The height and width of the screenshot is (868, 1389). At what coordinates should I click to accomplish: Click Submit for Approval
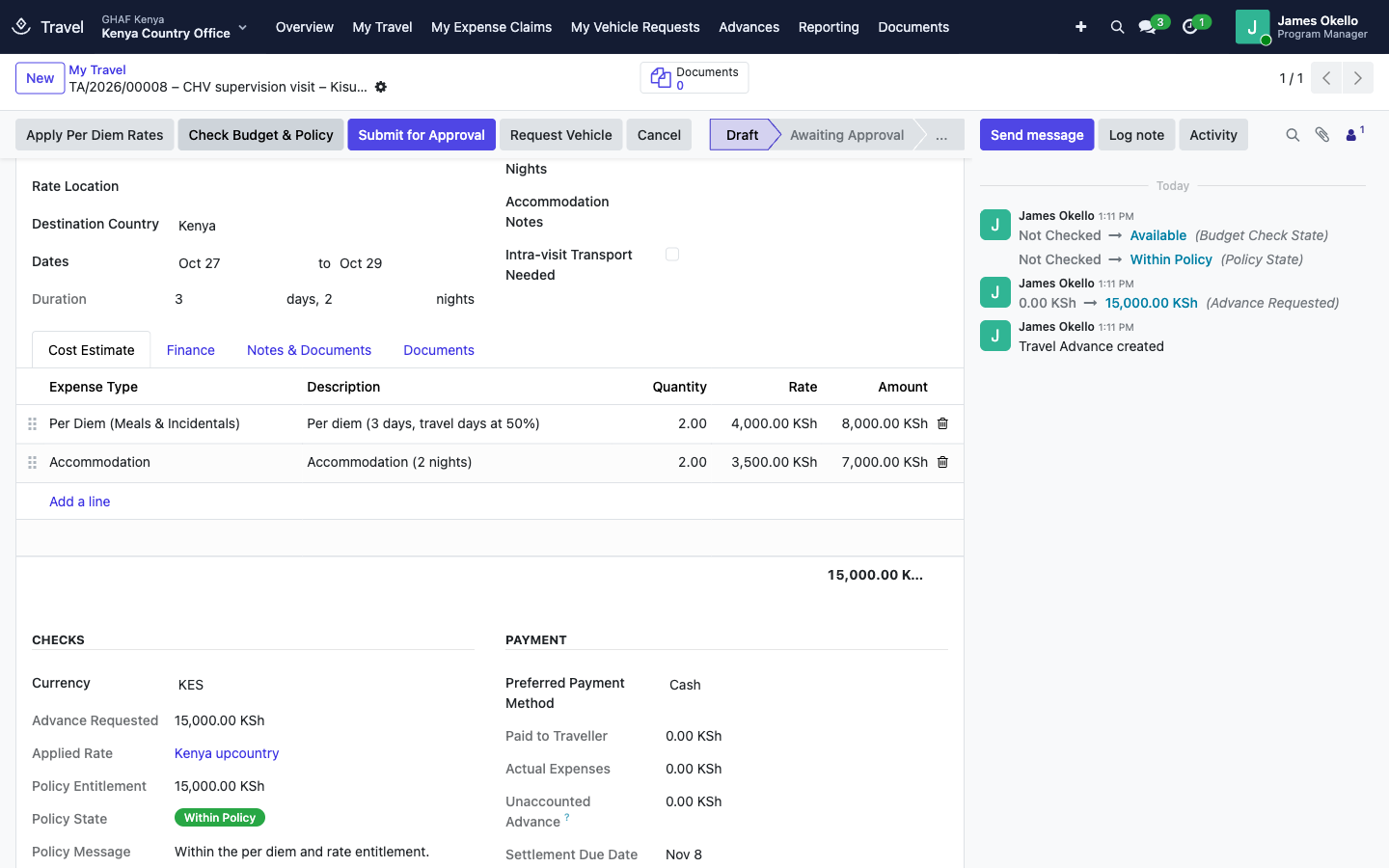pyautogui.click(x=422, y=135)
